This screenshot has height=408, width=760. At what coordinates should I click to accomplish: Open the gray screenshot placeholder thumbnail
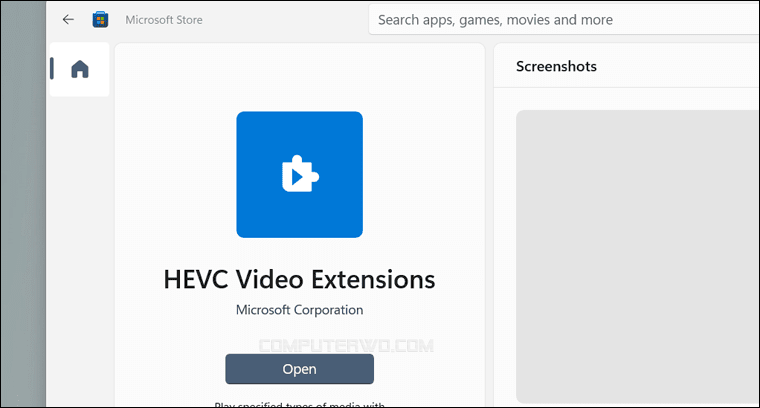tap(637, 256)
